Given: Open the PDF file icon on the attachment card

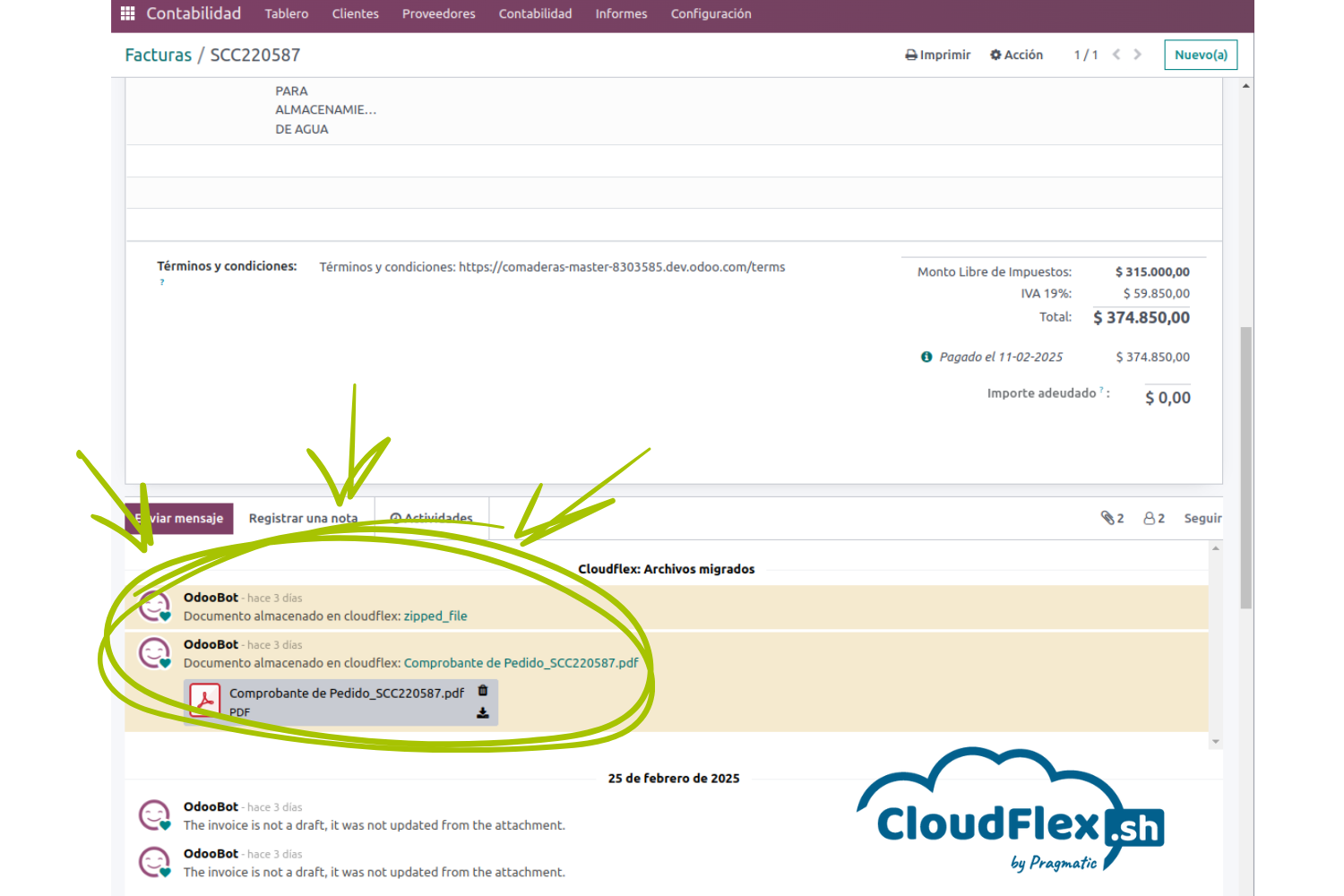Looking at the screenshot, I should (204, 700).
